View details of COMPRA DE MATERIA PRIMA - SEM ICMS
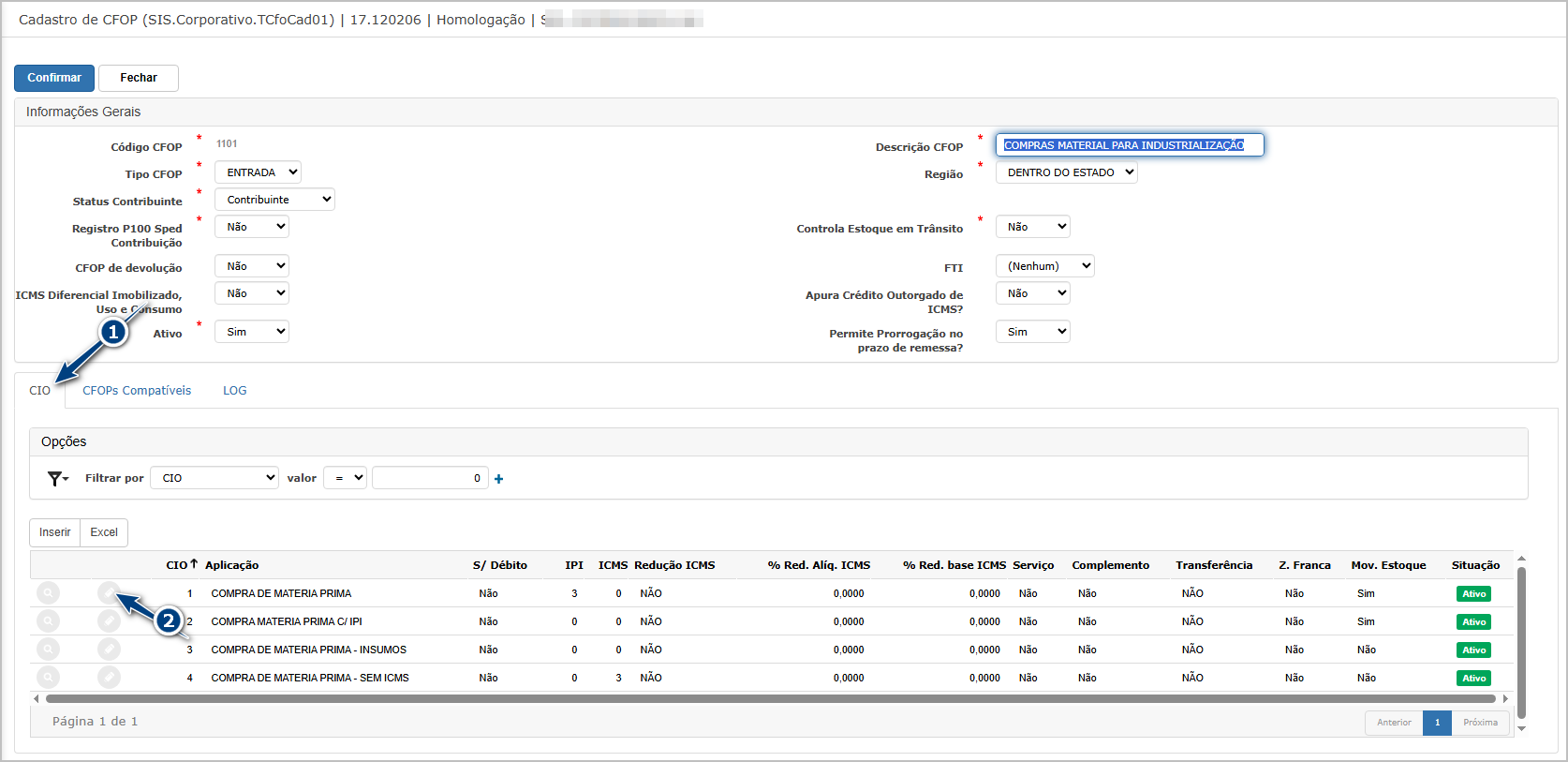Screen dimensions: 1568x762 [48, 677]
